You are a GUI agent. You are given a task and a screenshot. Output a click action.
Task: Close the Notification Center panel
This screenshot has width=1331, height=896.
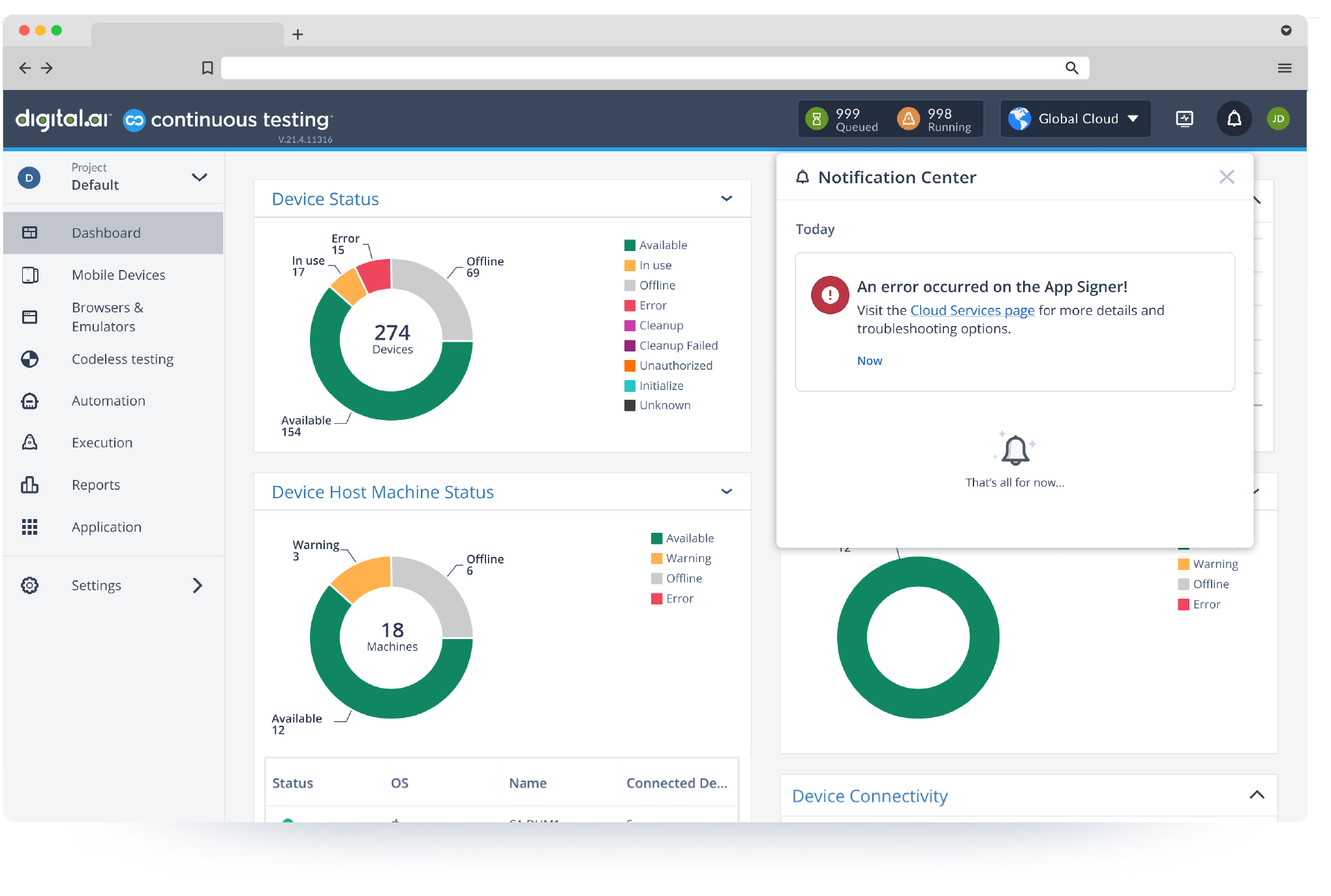tap(1226, 177)
